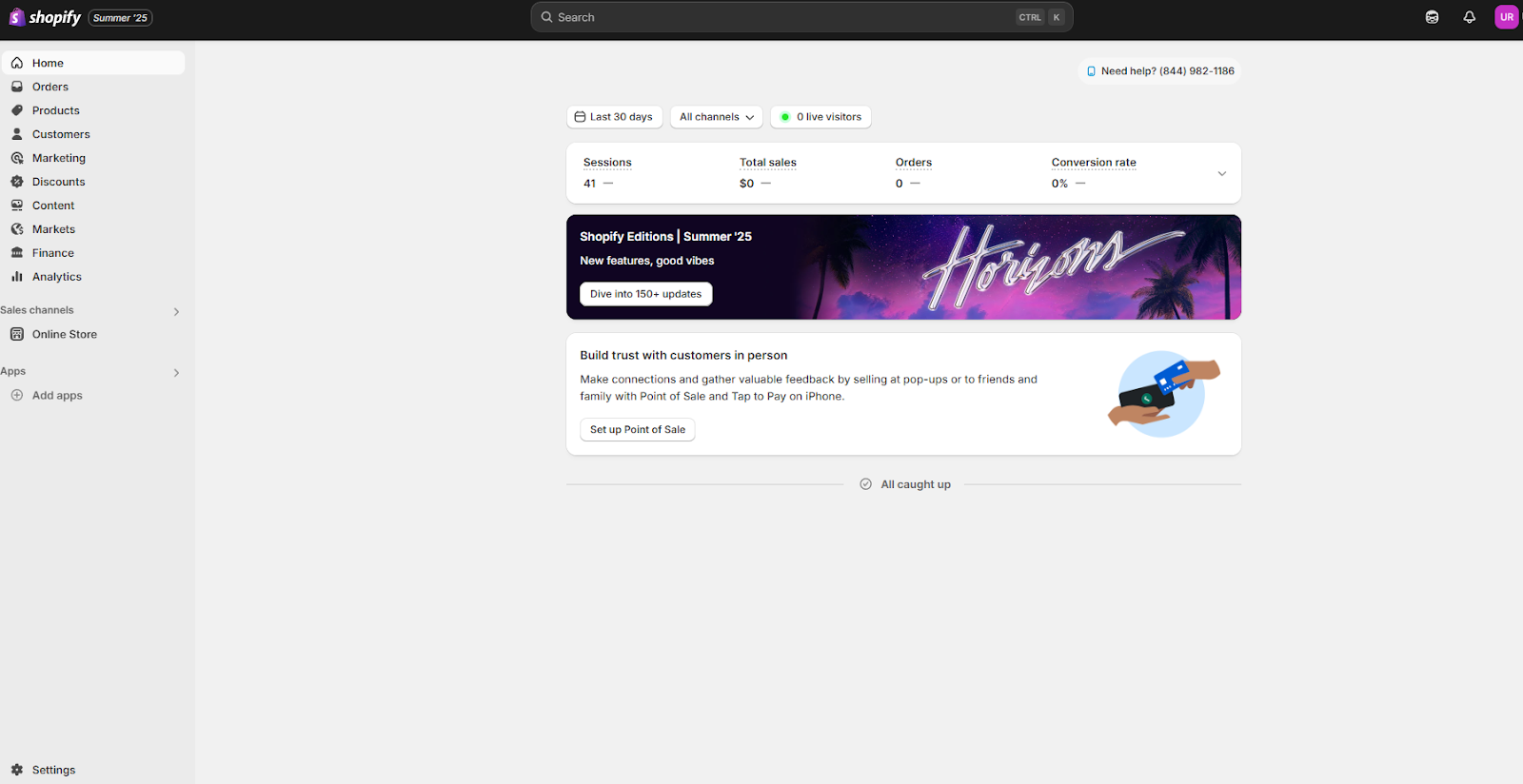
Task: Click the Discounts percent icon
Action: (x=17, y=182)
